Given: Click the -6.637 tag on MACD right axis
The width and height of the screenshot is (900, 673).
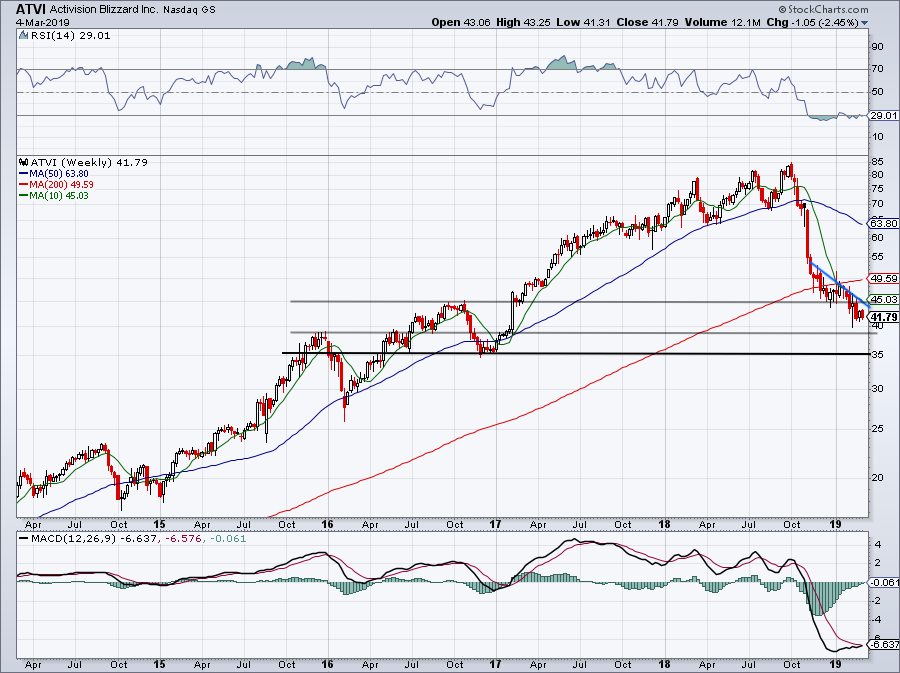Looking at the screenshot, I should (x=884, y=644).
